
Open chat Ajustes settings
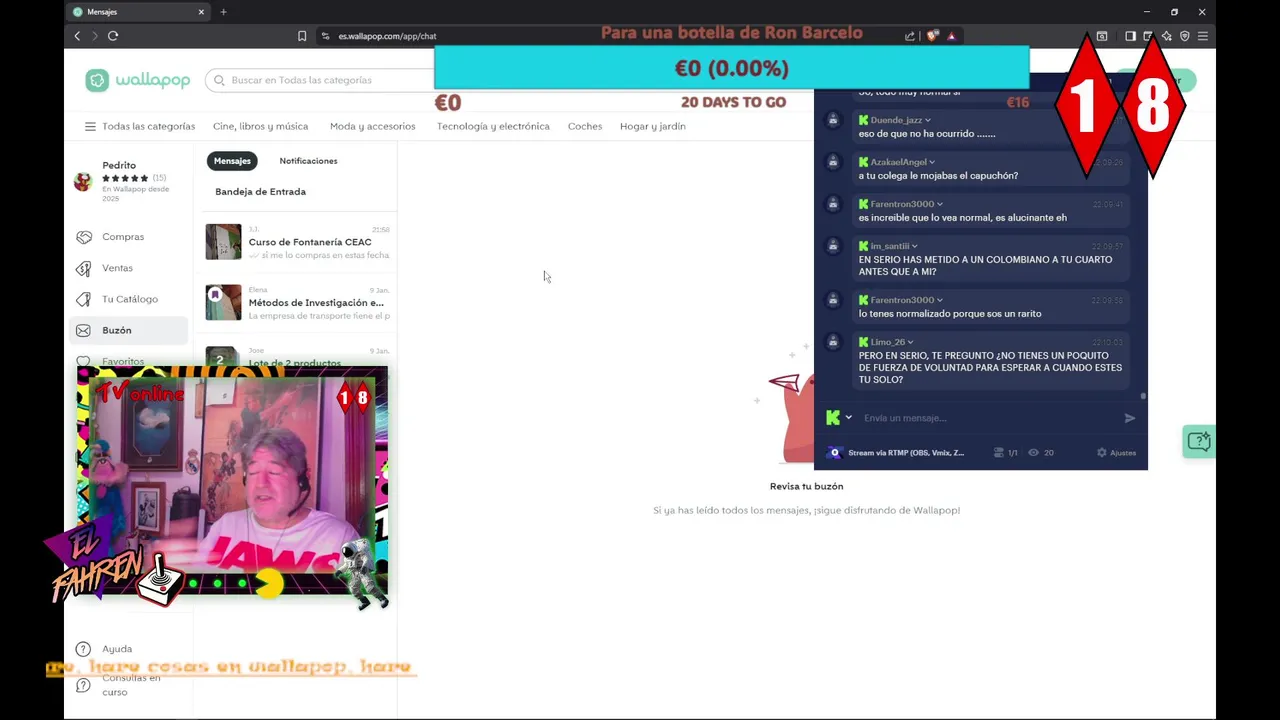[1116, 453]
